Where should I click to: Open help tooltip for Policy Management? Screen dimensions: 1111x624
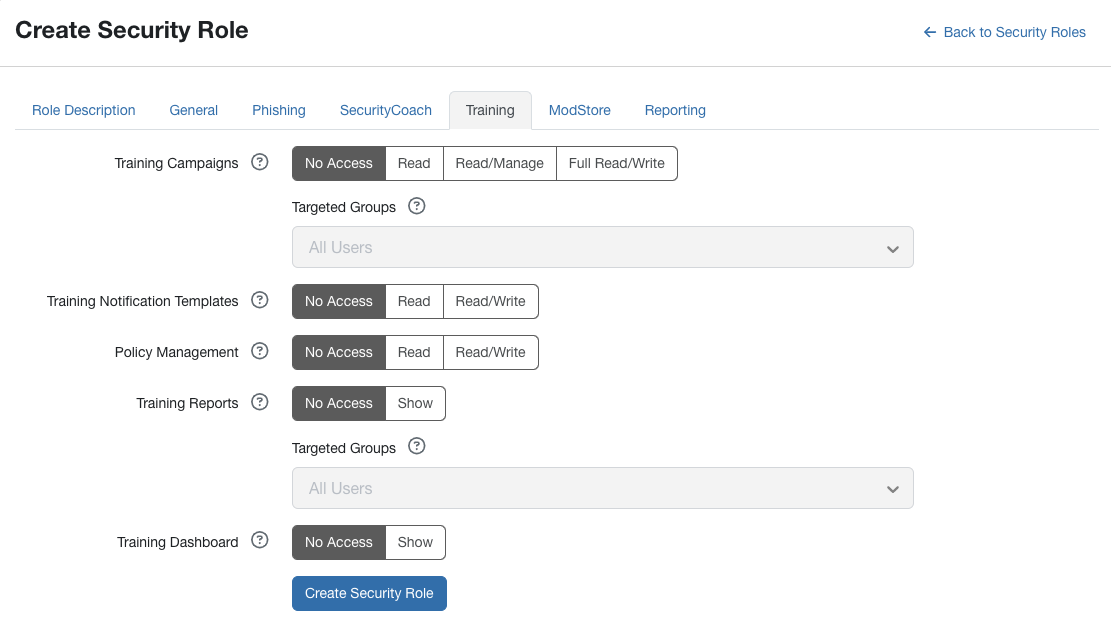coord(259,351)
